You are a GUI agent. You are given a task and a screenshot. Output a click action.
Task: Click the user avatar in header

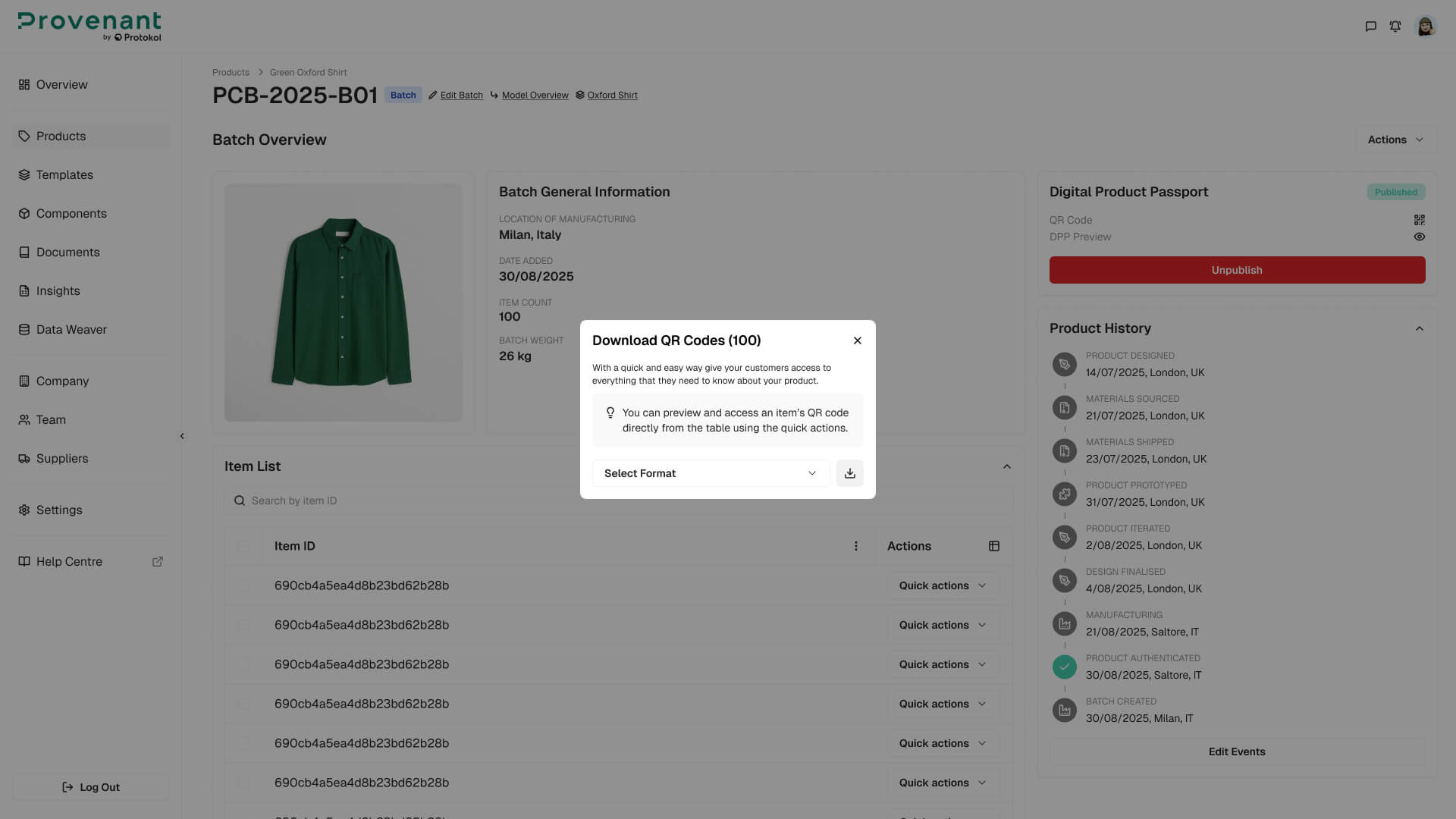coord(1426,27)
